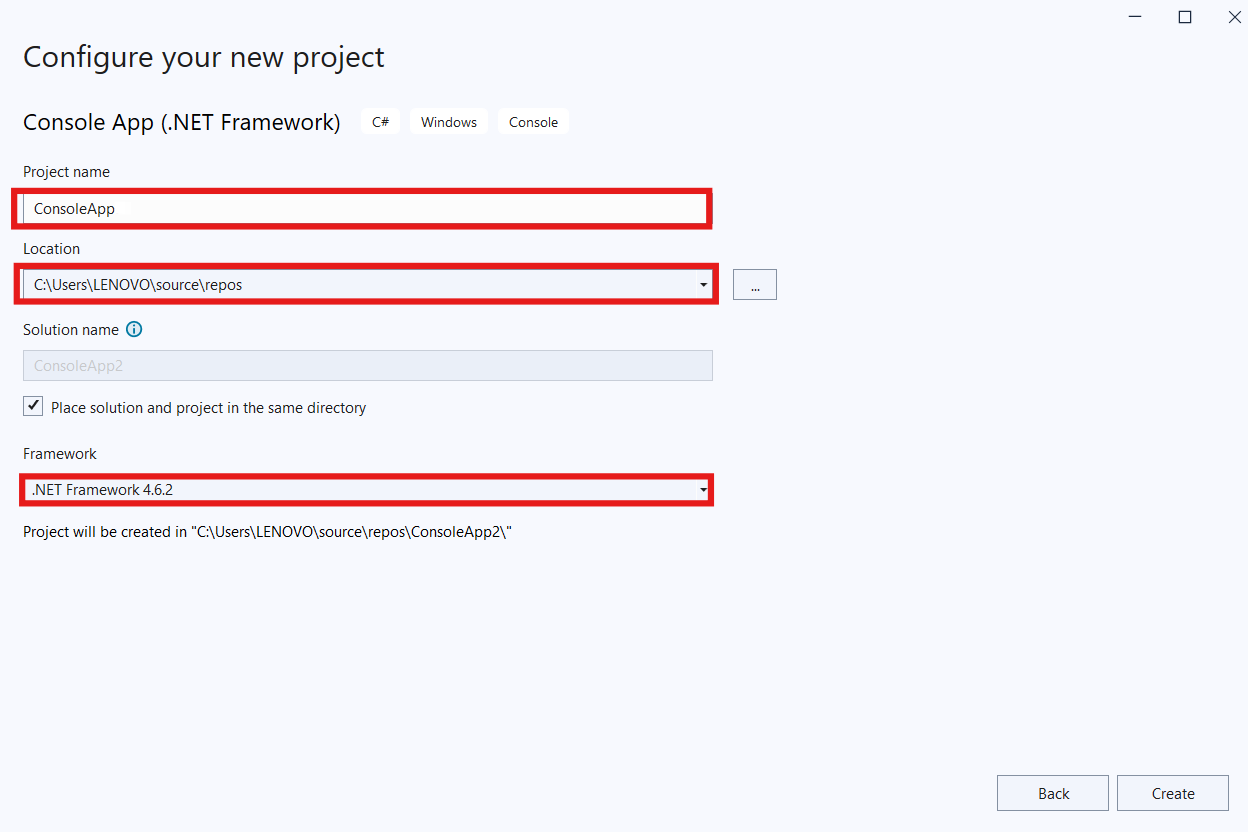Click the Framework label text

[x=60, y=454]
